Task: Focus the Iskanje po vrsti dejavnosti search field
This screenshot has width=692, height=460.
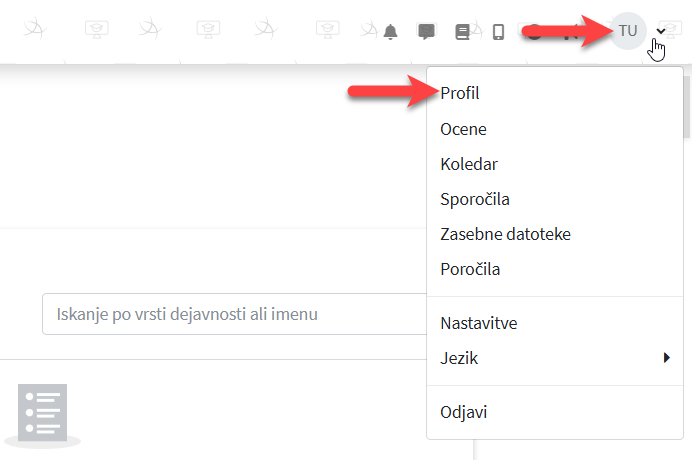Action: coord(230,314)
